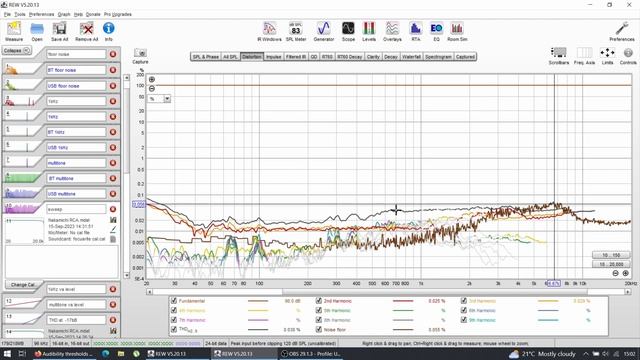The width and height of the screenshot is (640, 360).
Task: Open graph Limits icon
Action: (x=607, y=56)
